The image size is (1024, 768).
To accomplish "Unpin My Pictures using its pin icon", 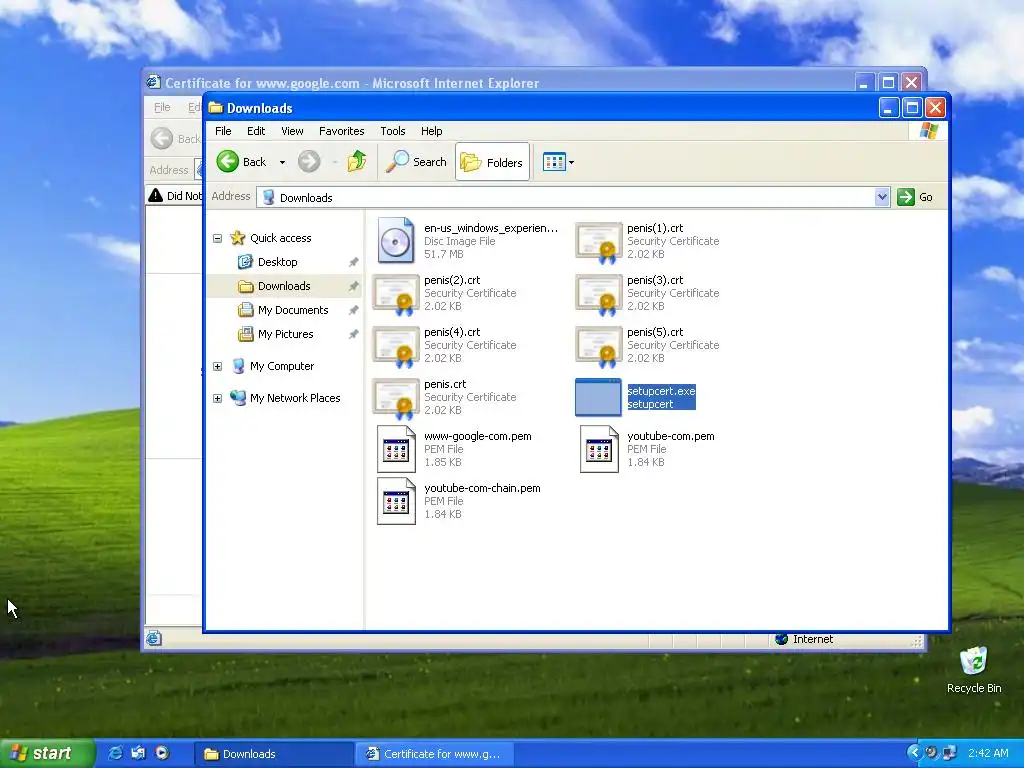I will [x=353, y=334].
